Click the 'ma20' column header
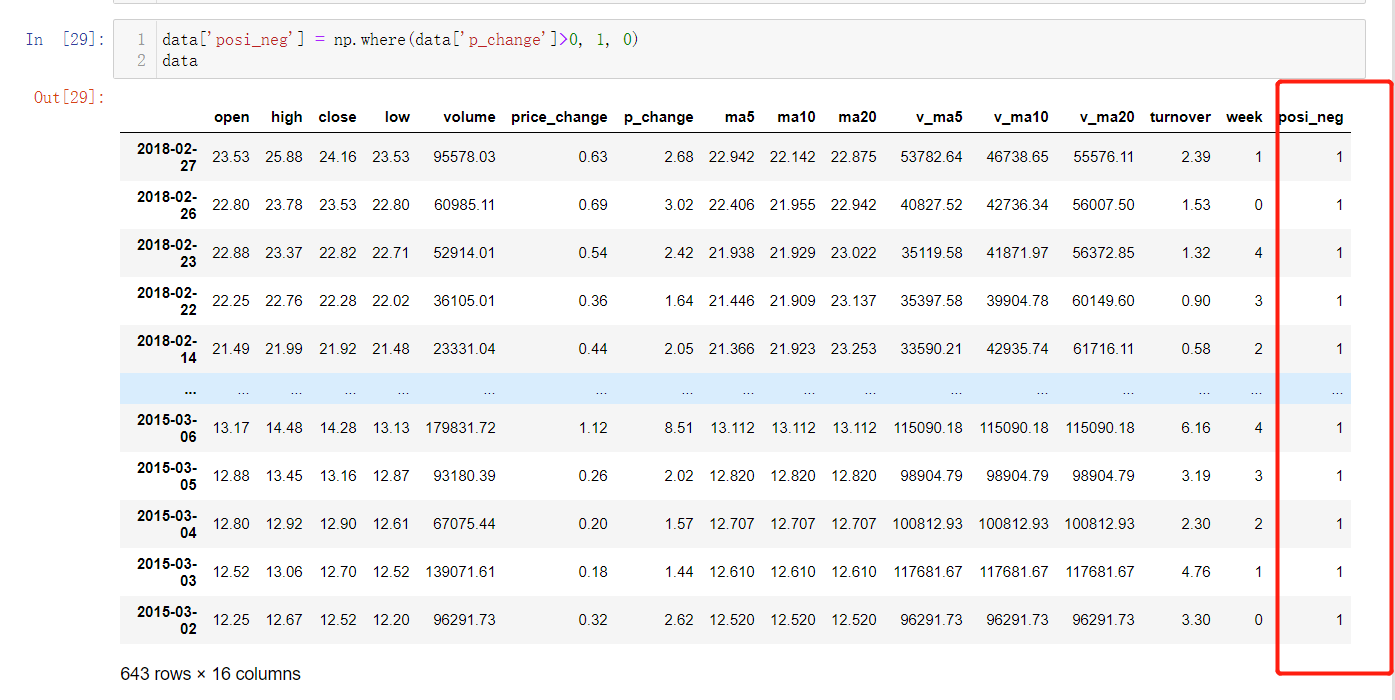This screenshot has width=1395, height=700. pos(857,117)
